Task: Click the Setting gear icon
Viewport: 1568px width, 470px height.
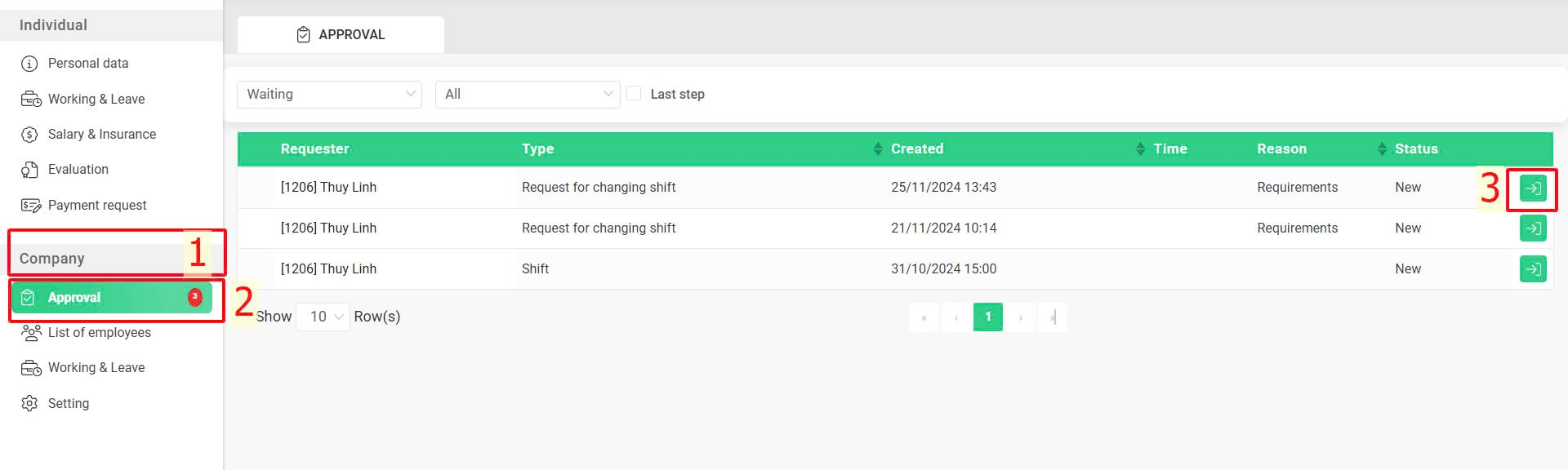Action: (x=30, y=403)
